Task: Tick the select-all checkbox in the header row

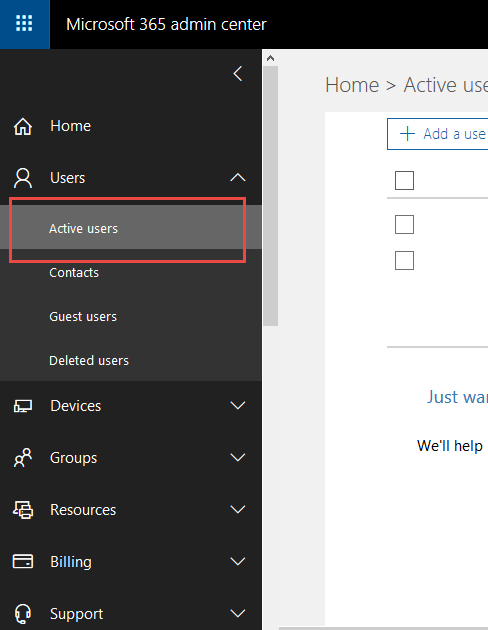Action: coord(404,180)
